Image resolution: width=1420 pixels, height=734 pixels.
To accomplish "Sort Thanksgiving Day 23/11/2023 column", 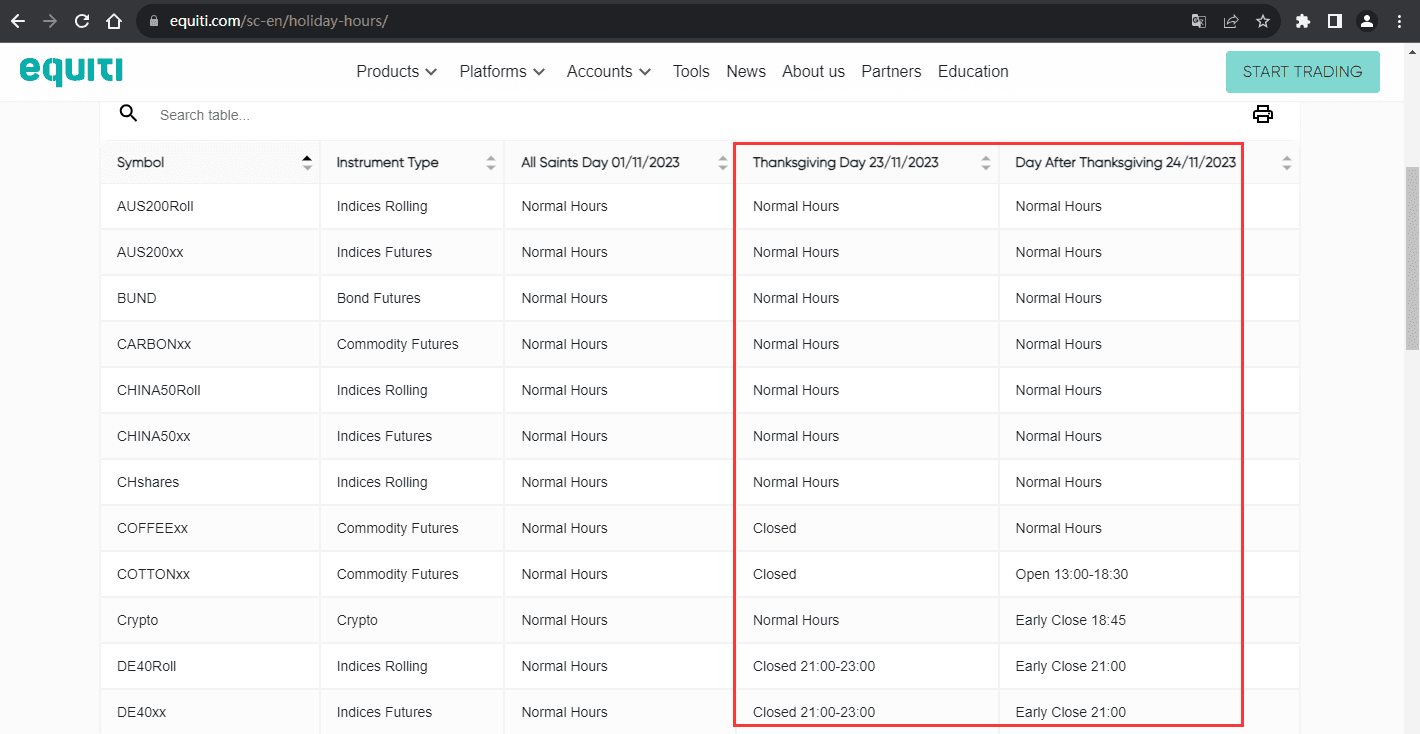I will [986, 162].
